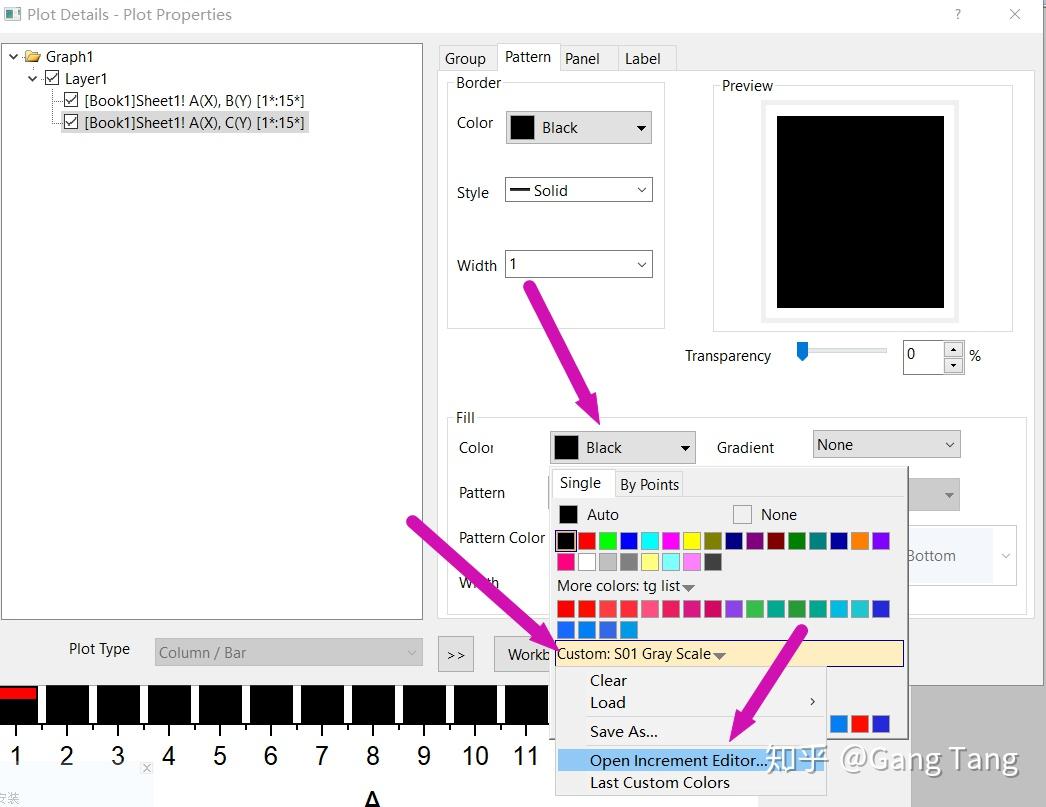Switch to the By Points tab

pos(649,485)
